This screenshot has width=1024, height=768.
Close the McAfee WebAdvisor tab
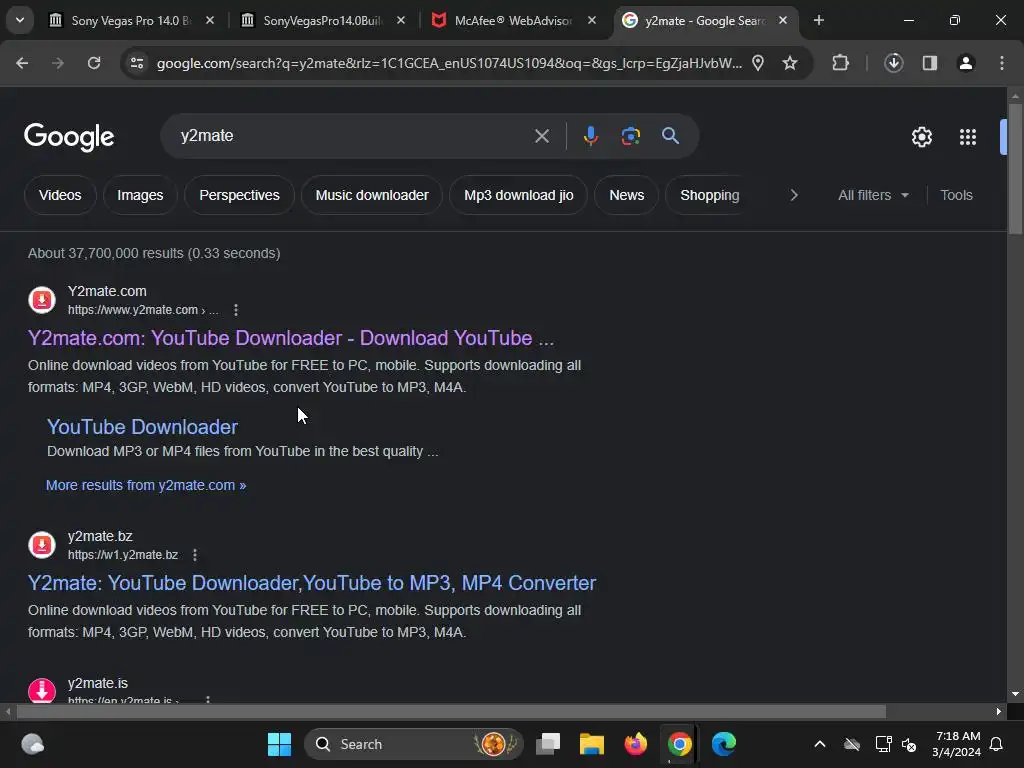(x=592, y=20)
